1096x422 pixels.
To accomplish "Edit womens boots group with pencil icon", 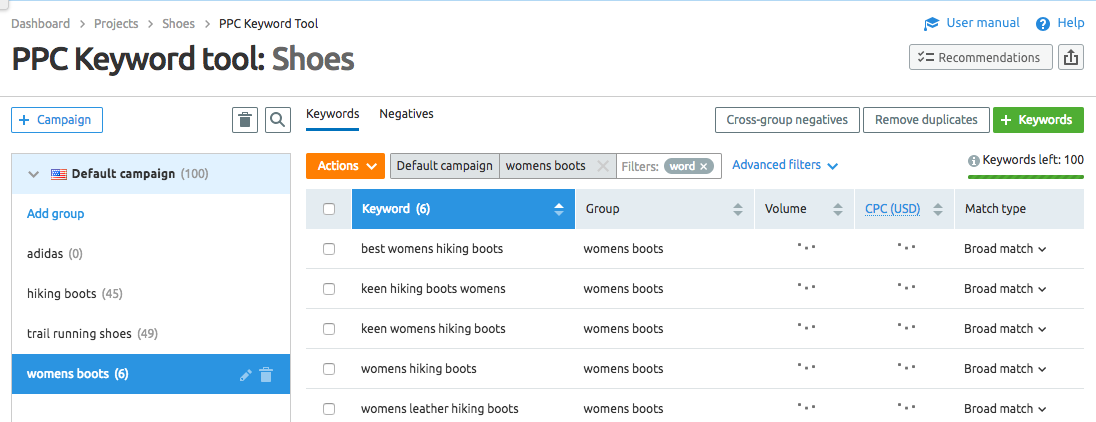I will (246, 375).
